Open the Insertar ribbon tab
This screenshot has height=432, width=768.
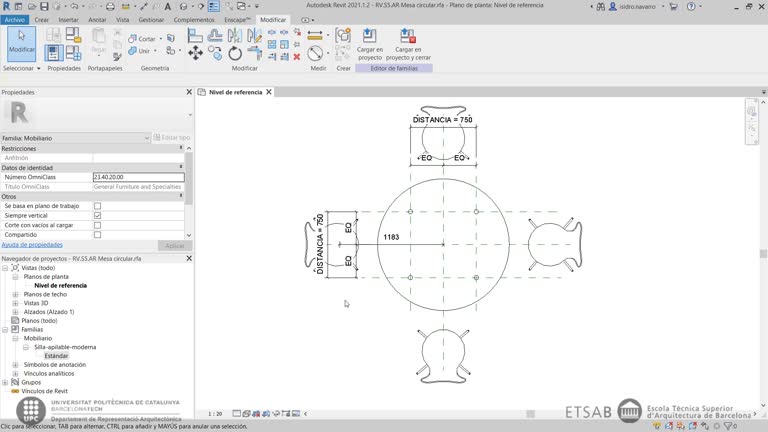coord(68,19)
